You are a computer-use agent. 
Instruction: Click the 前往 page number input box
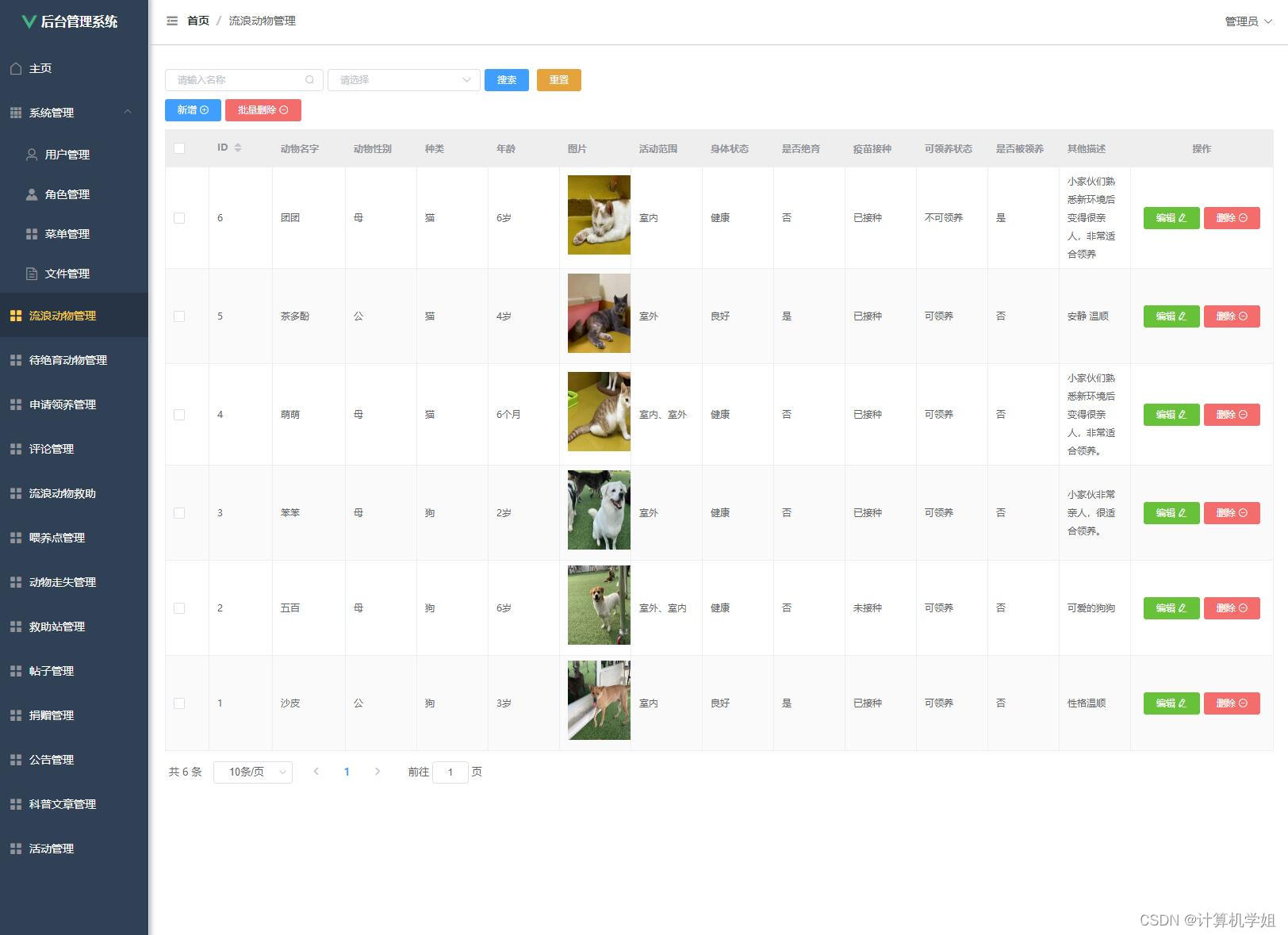pos(450,772)
